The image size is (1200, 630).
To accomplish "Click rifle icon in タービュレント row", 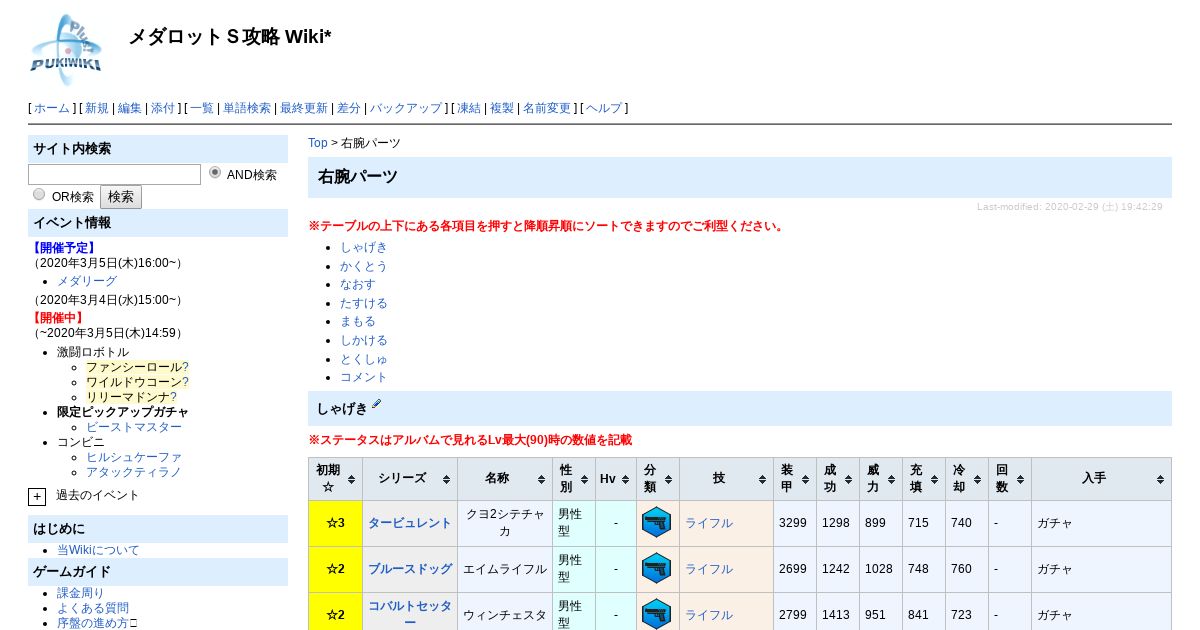I will [x=656, y=522].
